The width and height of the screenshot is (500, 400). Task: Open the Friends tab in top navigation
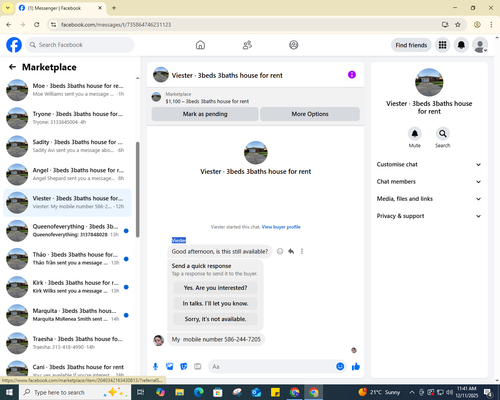click(x=247, y=45)
